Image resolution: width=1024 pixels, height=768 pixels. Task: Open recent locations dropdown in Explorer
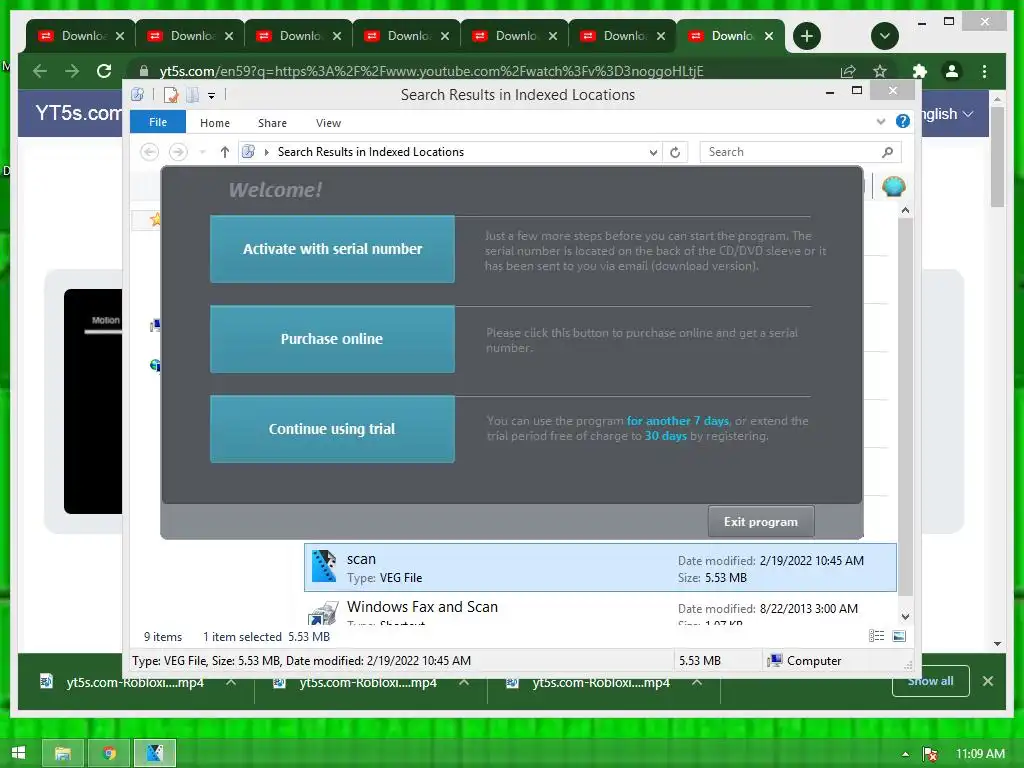point(202,152)
